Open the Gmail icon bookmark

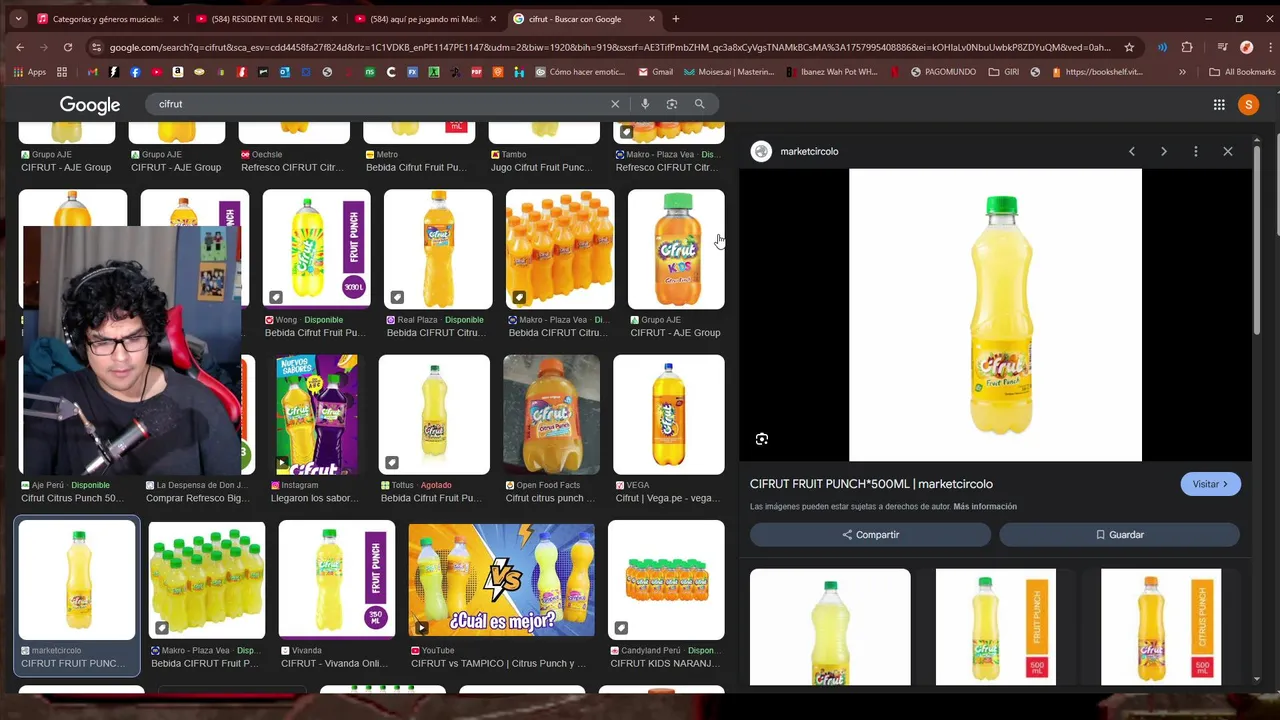coord(92,72)
